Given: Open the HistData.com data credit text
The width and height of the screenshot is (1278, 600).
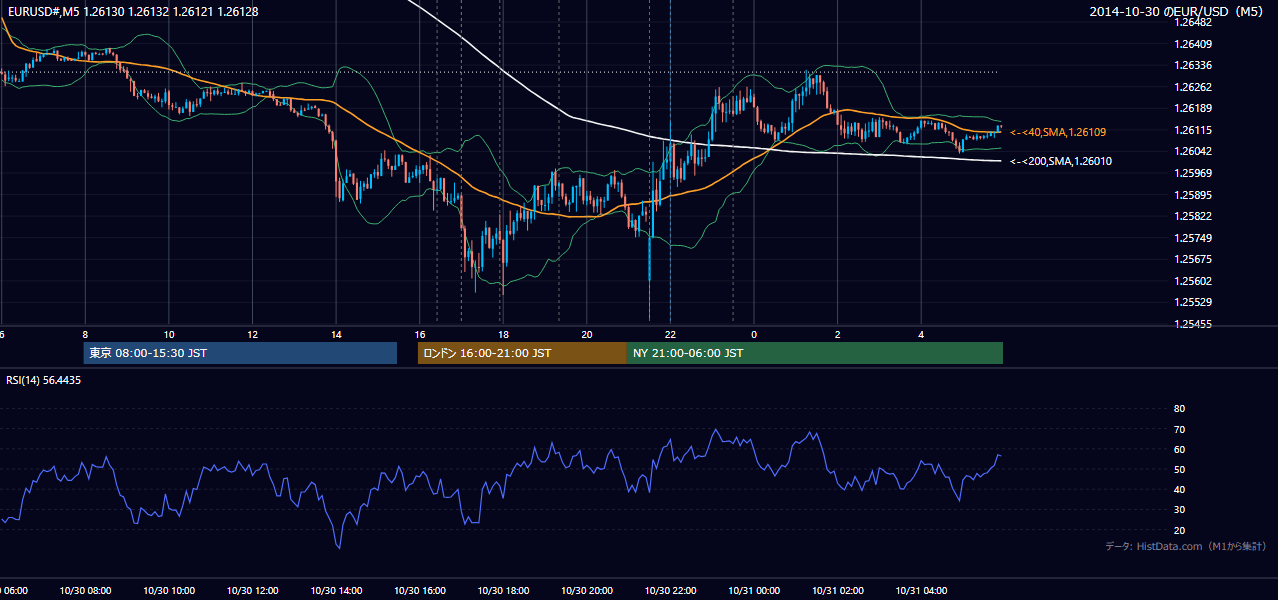Looking at the screenshot, I should tap(1186, 546).
